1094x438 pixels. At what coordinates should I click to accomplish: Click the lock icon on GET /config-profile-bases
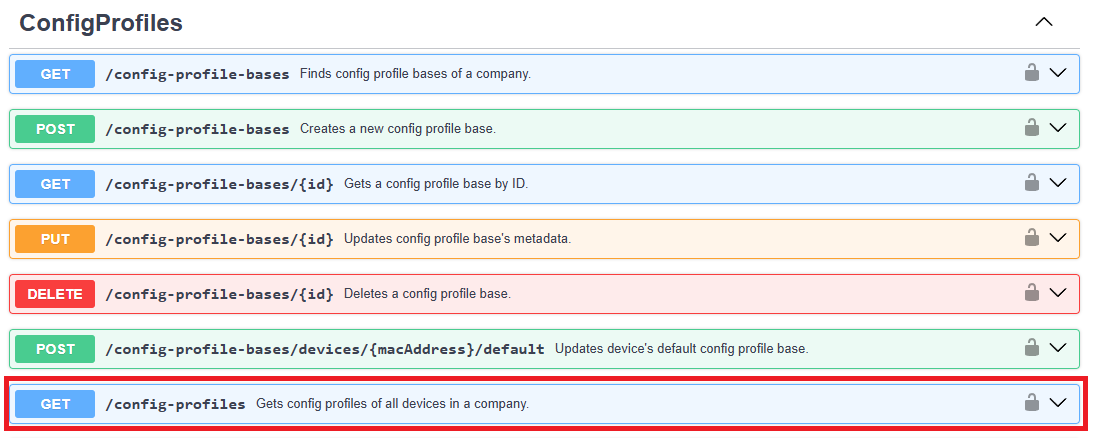tap(1031, 73)
